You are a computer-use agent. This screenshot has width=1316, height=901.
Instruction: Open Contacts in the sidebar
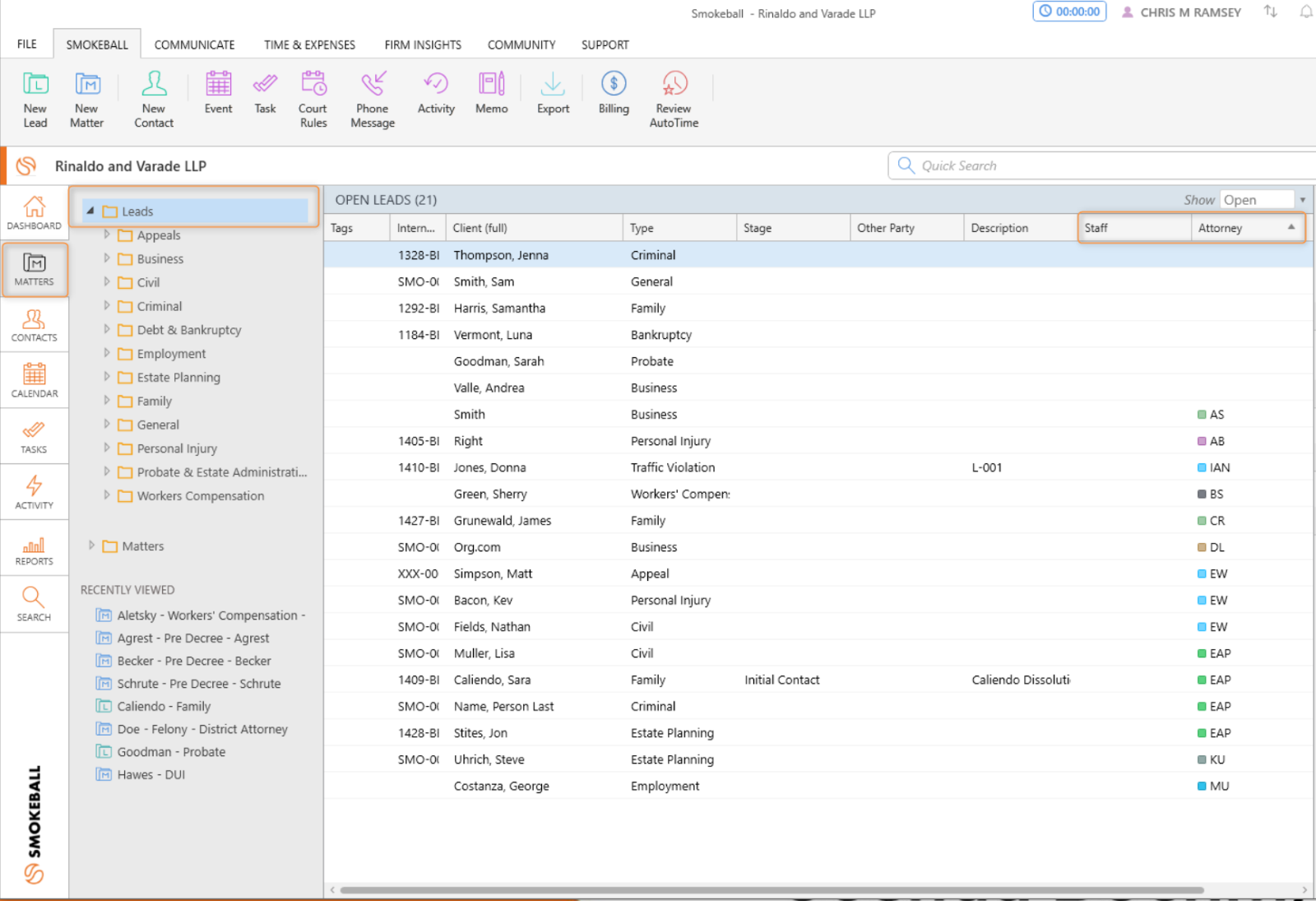point(35,325)
